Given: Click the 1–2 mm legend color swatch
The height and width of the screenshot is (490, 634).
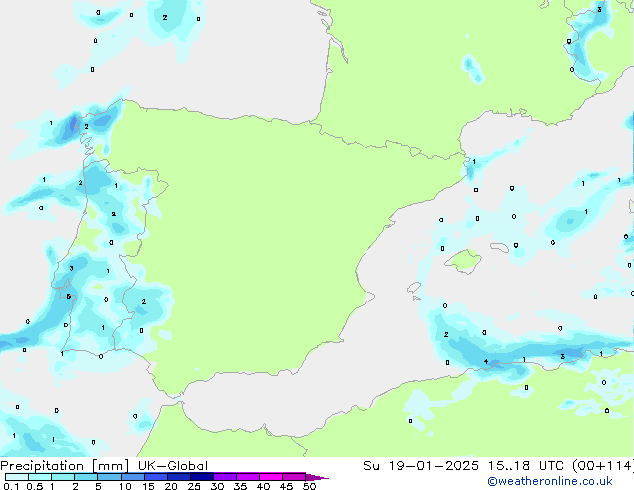Looking at the screenshot, I should 63,477.
